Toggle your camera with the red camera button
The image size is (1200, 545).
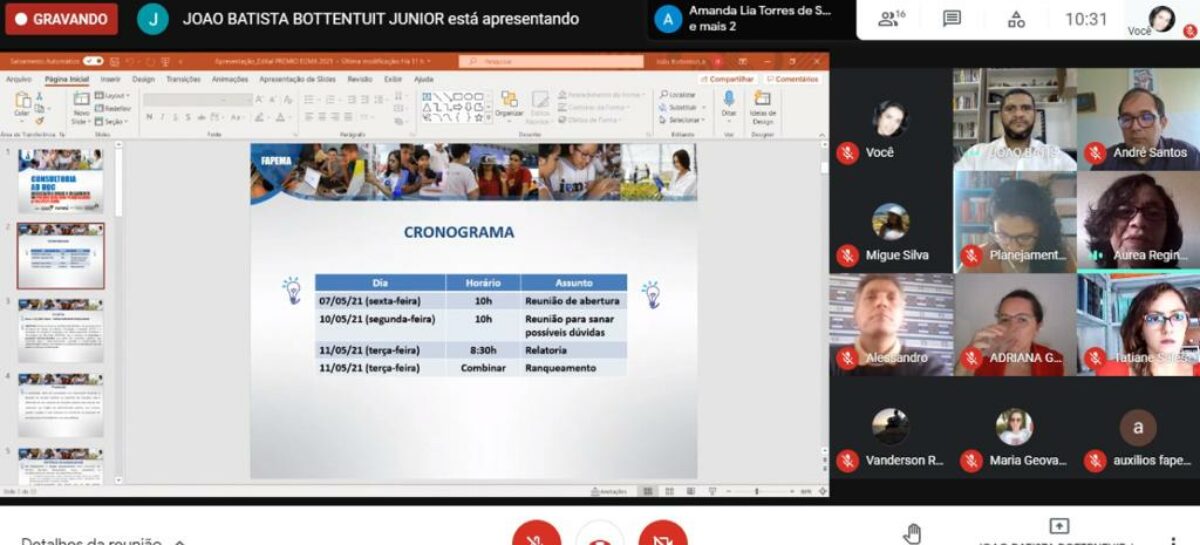click(x=663, y=536)
